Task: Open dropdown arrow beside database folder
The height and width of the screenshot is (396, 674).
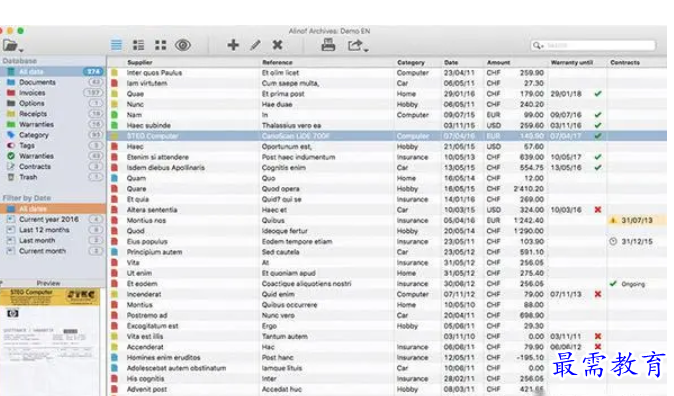Action: [21, 50]
